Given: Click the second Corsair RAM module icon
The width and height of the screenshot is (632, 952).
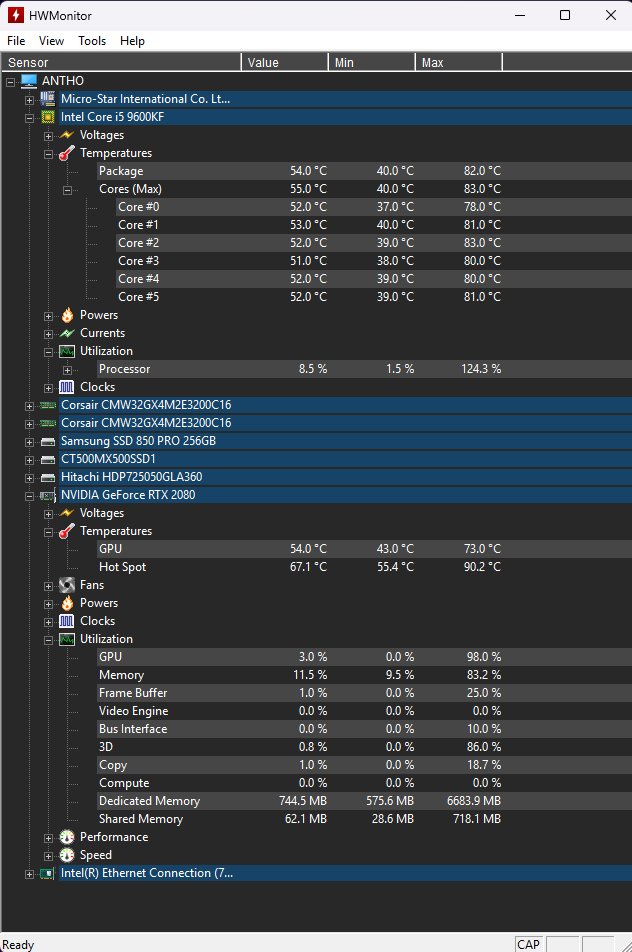Looking at the screenshot, I should (x=47, y=423).
